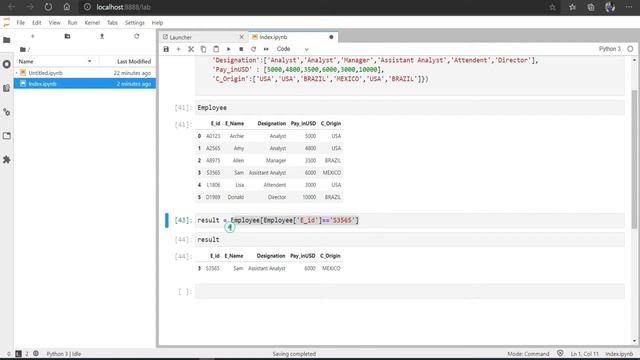
Task: Click the JupyterLab logo
Action: coord(7,22)
